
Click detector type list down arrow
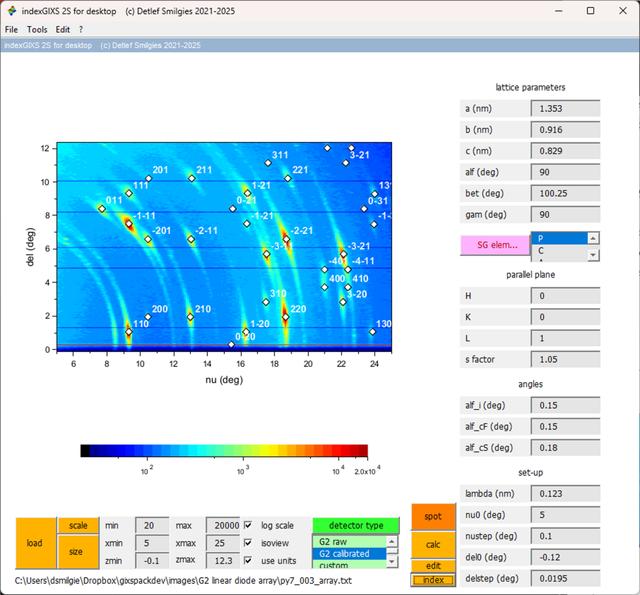(x=392, y=562)
